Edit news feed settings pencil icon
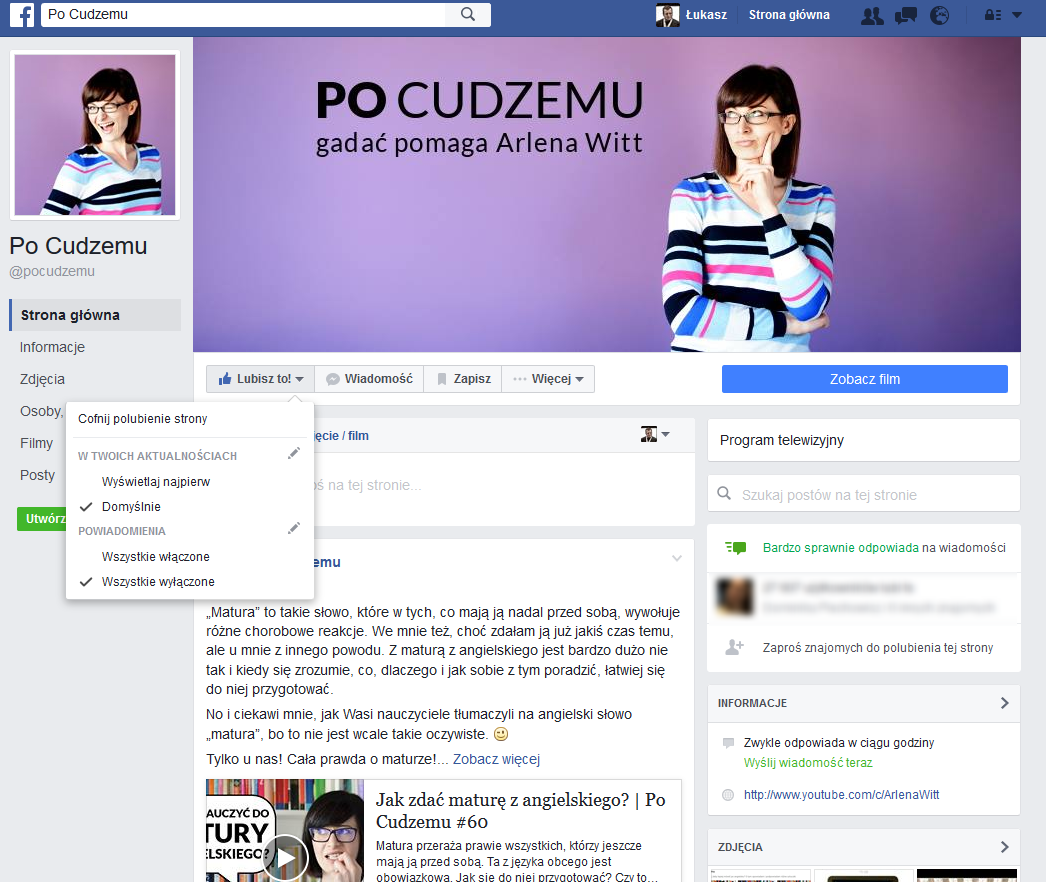The image size is (1046, 882). click(294, 454)
